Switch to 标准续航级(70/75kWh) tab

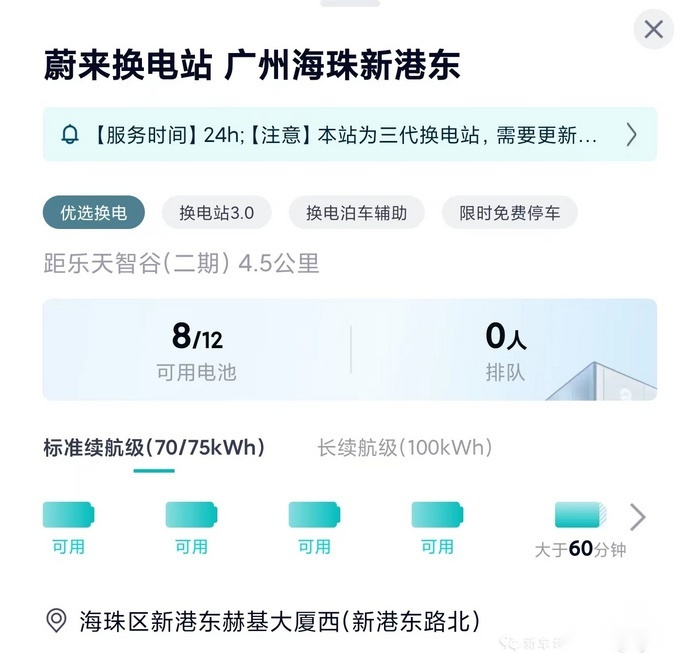[154, 448]
